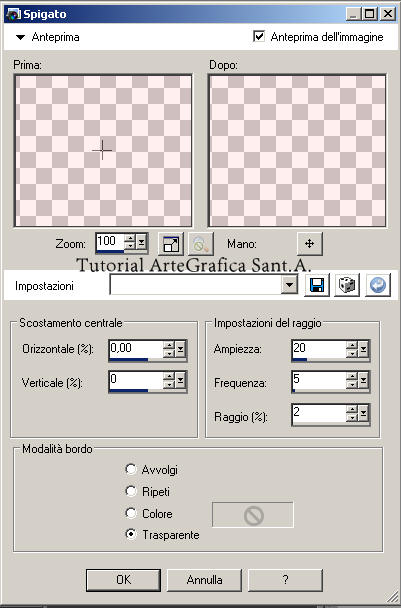
Task: Open help with the ? button
Action: coord(285,580)
